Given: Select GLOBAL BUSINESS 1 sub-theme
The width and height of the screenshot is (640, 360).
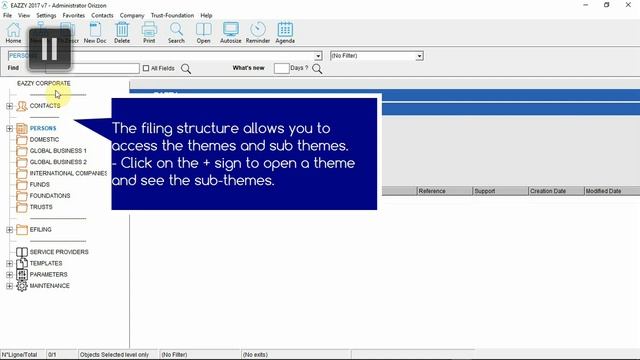Looking at the screenshot, I should point(58,151).
